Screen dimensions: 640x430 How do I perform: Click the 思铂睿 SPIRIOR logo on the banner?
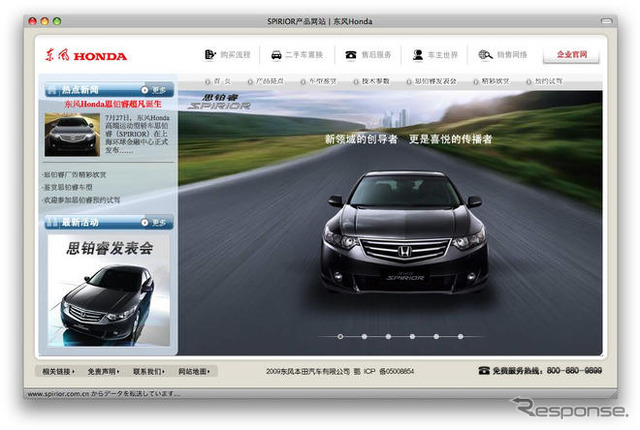click(x=220, y=102)
